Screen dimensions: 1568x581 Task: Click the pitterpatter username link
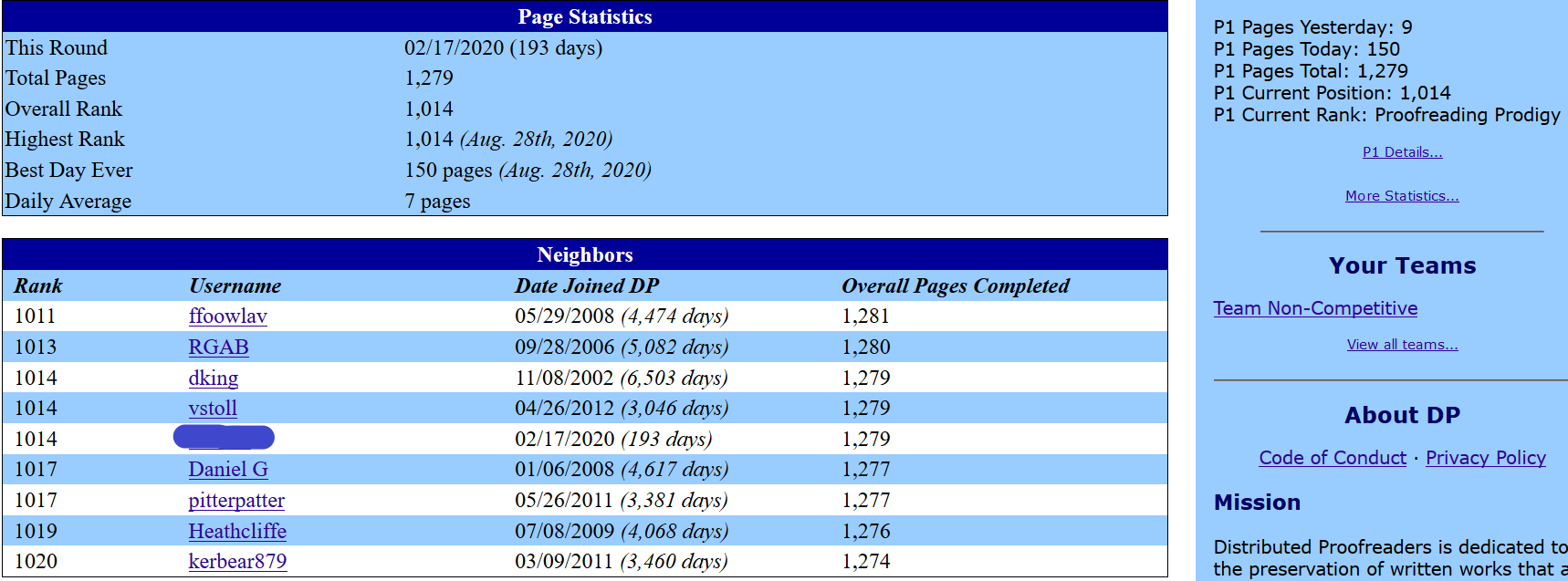236,501
